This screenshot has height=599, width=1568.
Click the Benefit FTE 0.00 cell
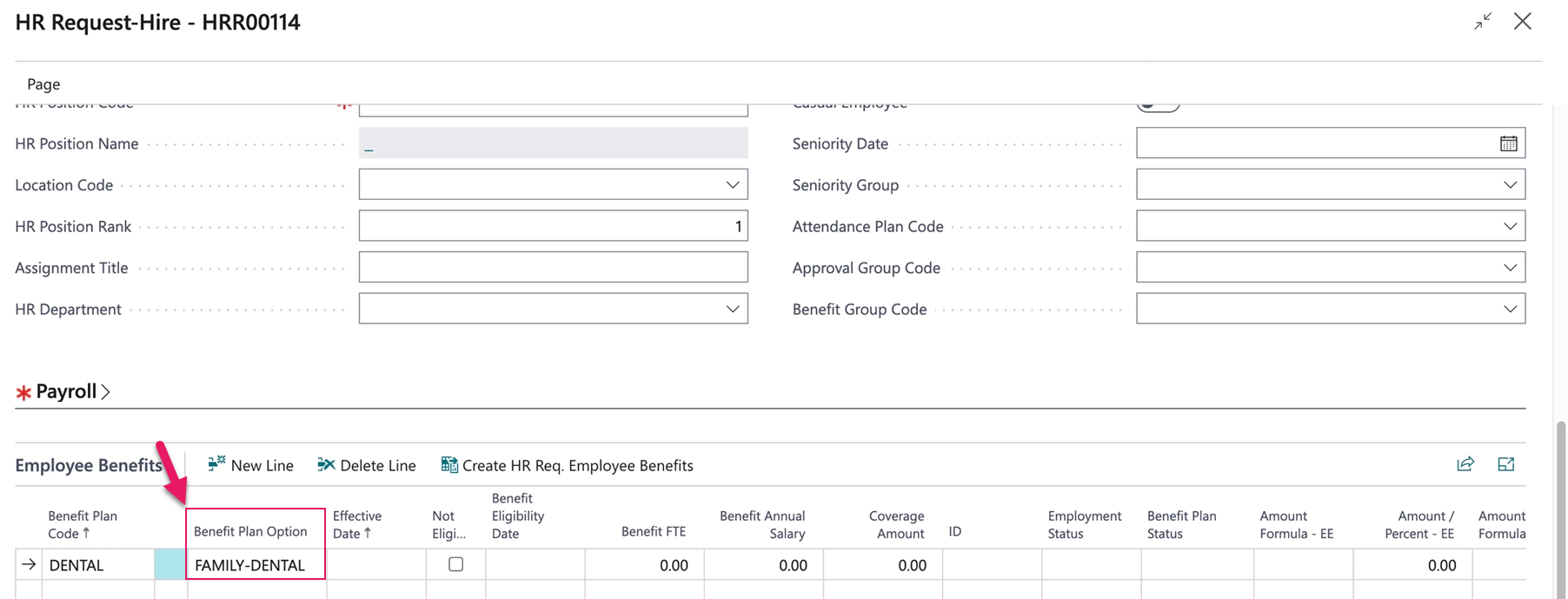[x=645, y=565]
